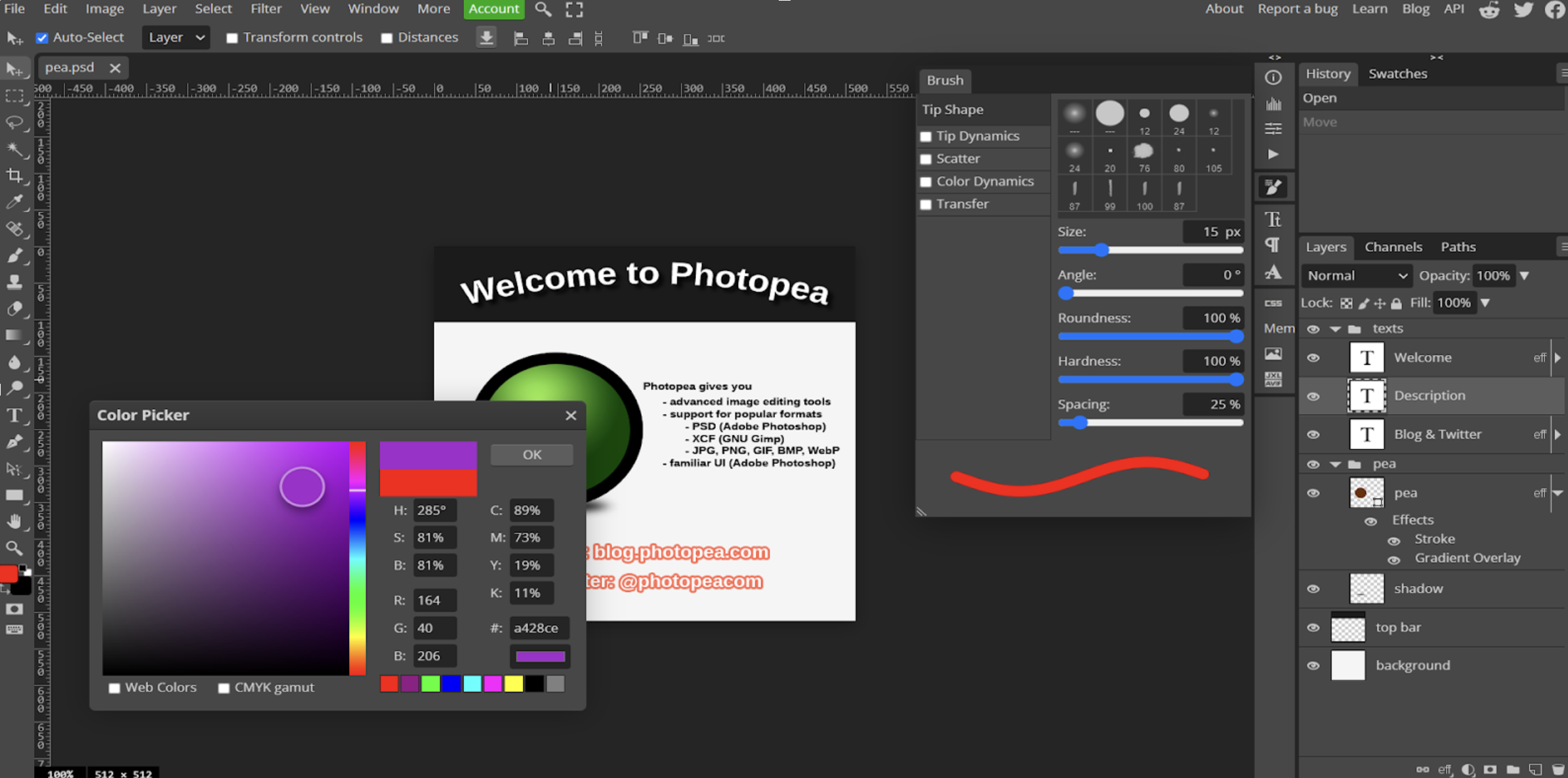Select the Zoom tool in toolbar
Viewport: 1568px width, 778px height.
point(14,548)
